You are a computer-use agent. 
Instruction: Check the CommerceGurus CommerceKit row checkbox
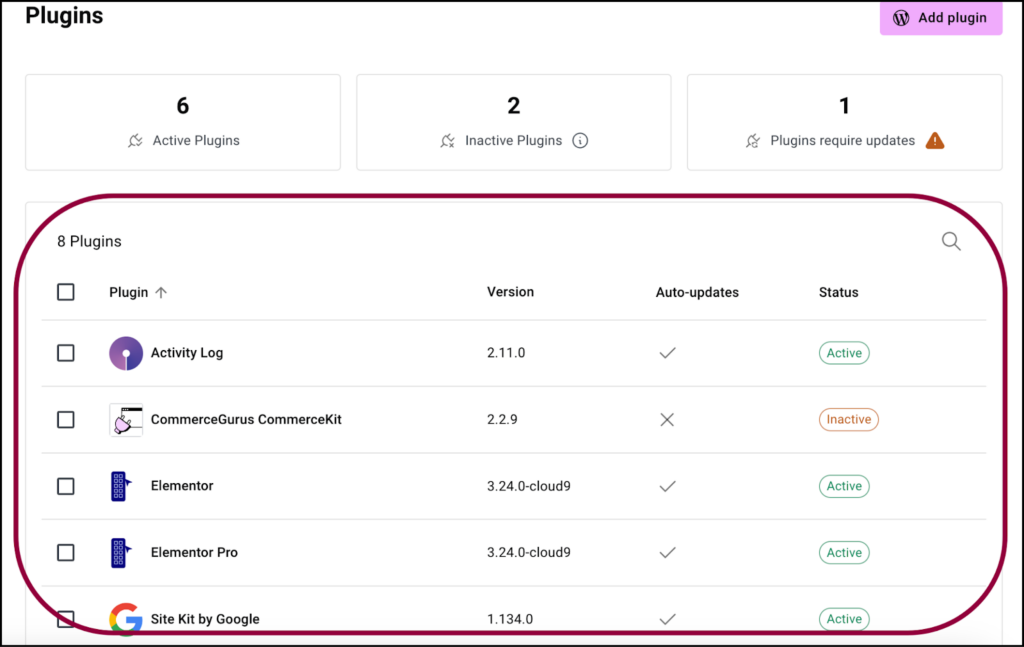[66, 420]
